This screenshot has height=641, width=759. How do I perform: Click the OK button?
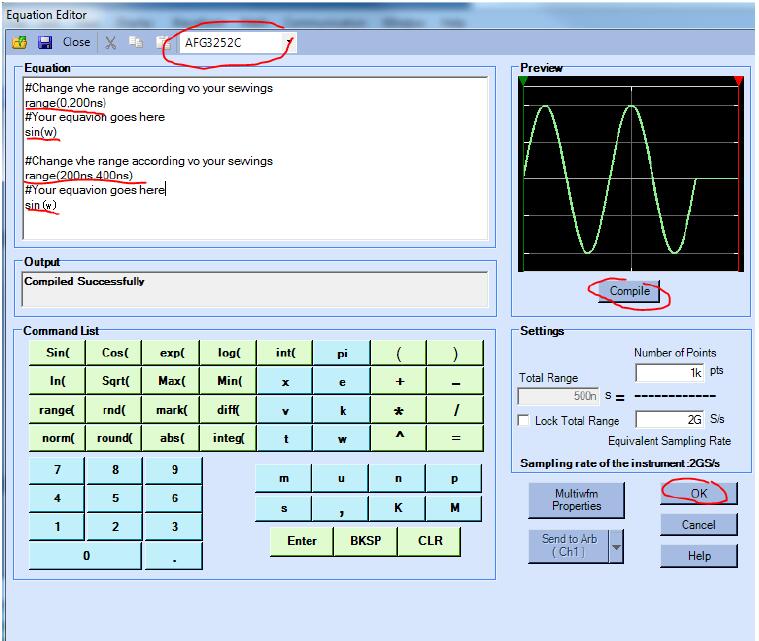[x=699, y=493]
